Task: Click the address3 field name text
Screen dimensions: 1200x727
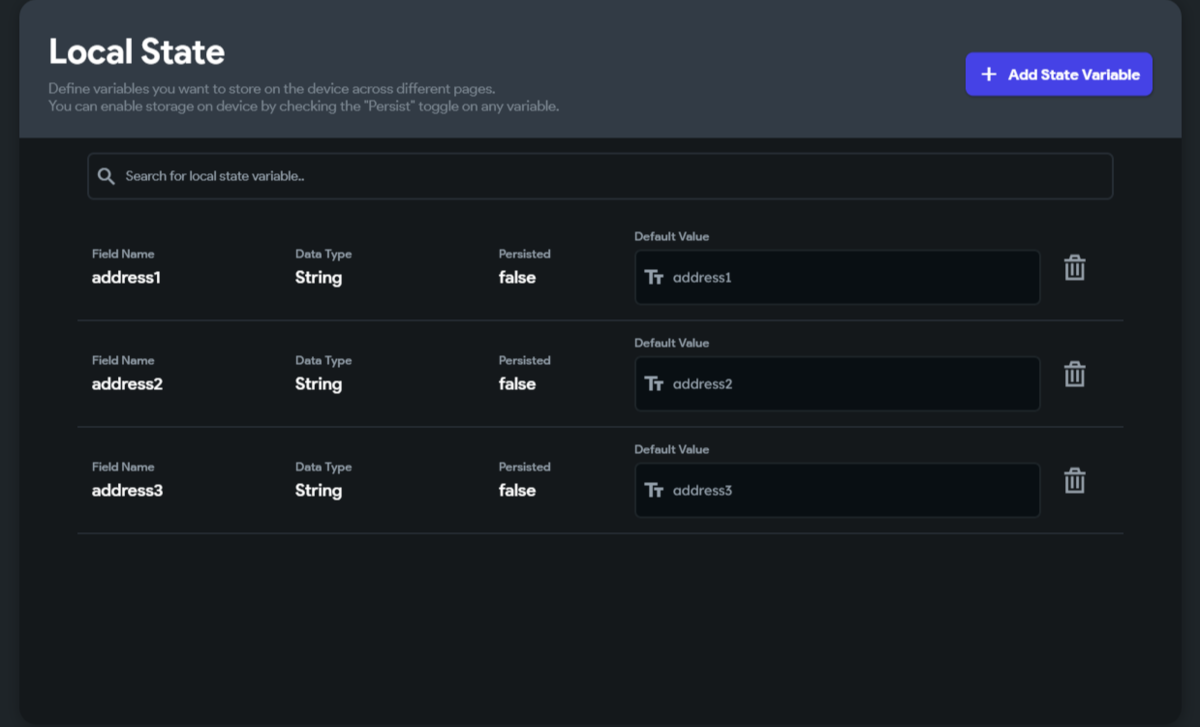Action: coord(127,491)
